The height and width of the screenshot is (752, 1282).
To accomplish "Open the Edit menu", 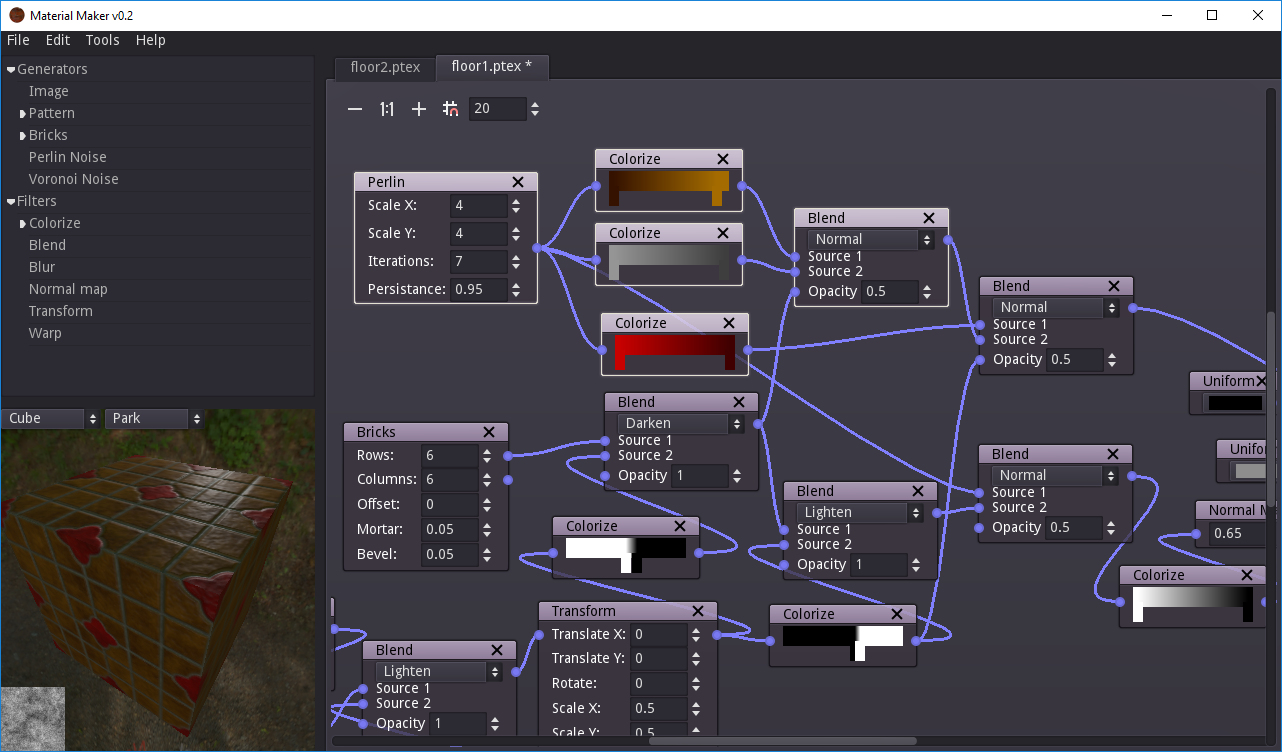I will (x=58, y=40).
